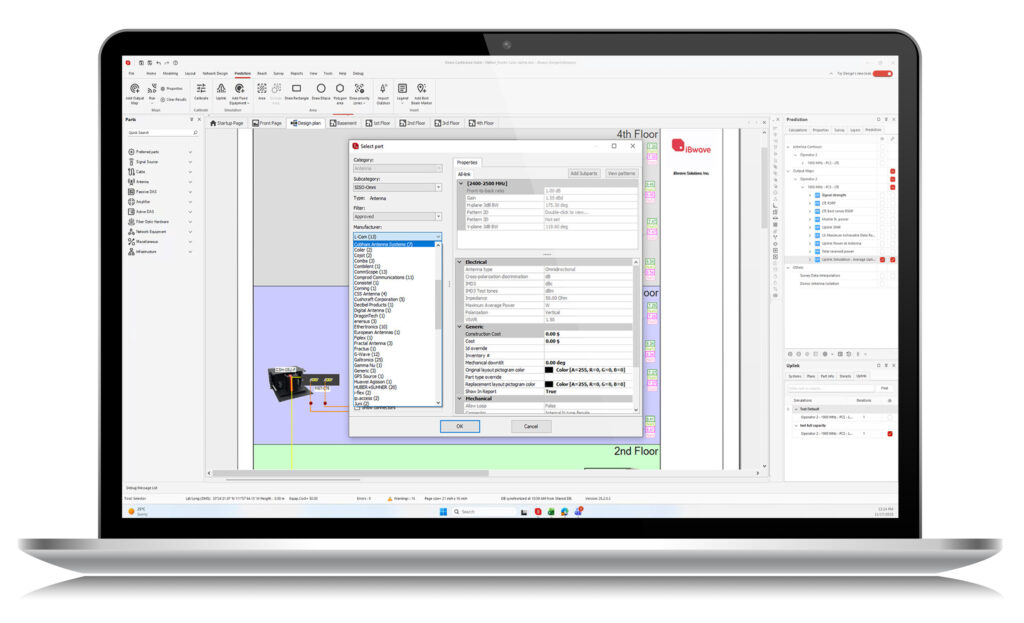Click the Add Best Beam Marker icon
The width and height of the screenshot is (1024, 623).
coord(422,87)
